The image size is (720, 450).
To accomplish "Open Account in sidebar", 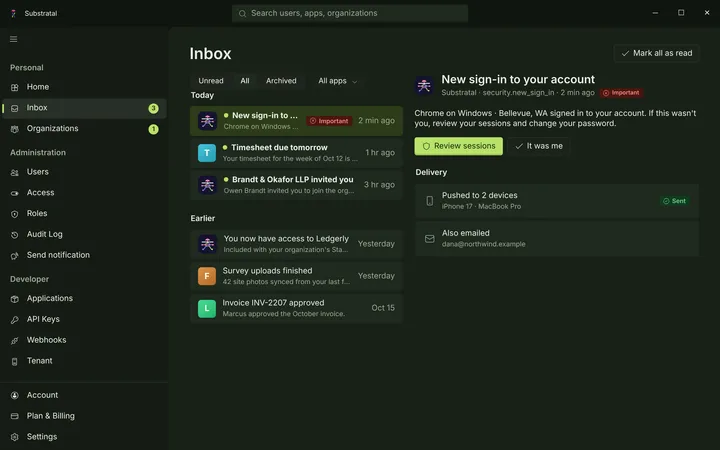I will click(x=84, y=395).
